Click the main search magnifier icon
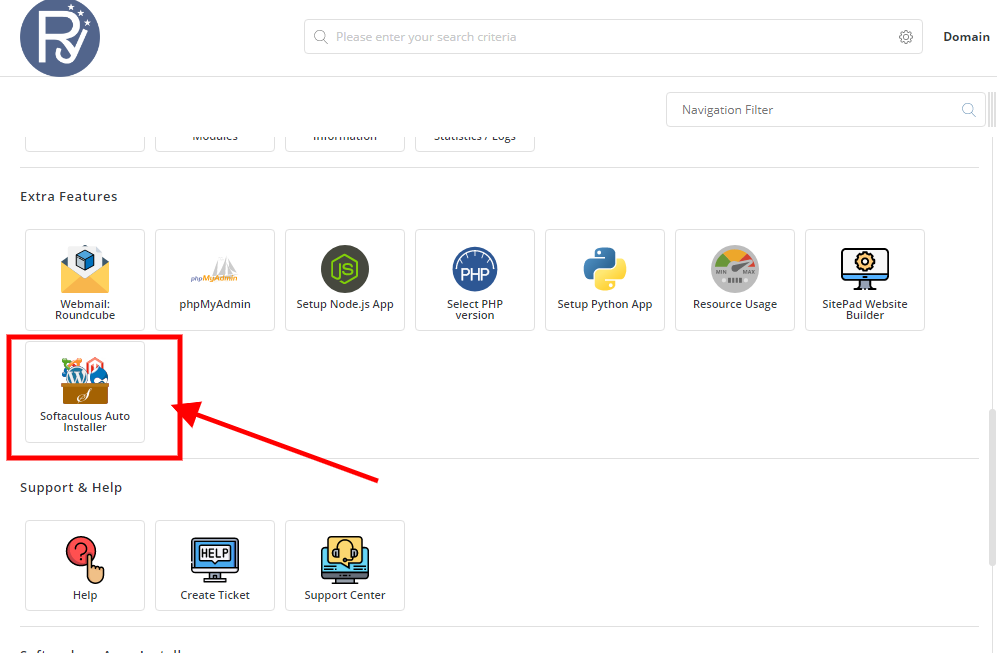Viewport: 997px width, 653px height. coord(321,37)
